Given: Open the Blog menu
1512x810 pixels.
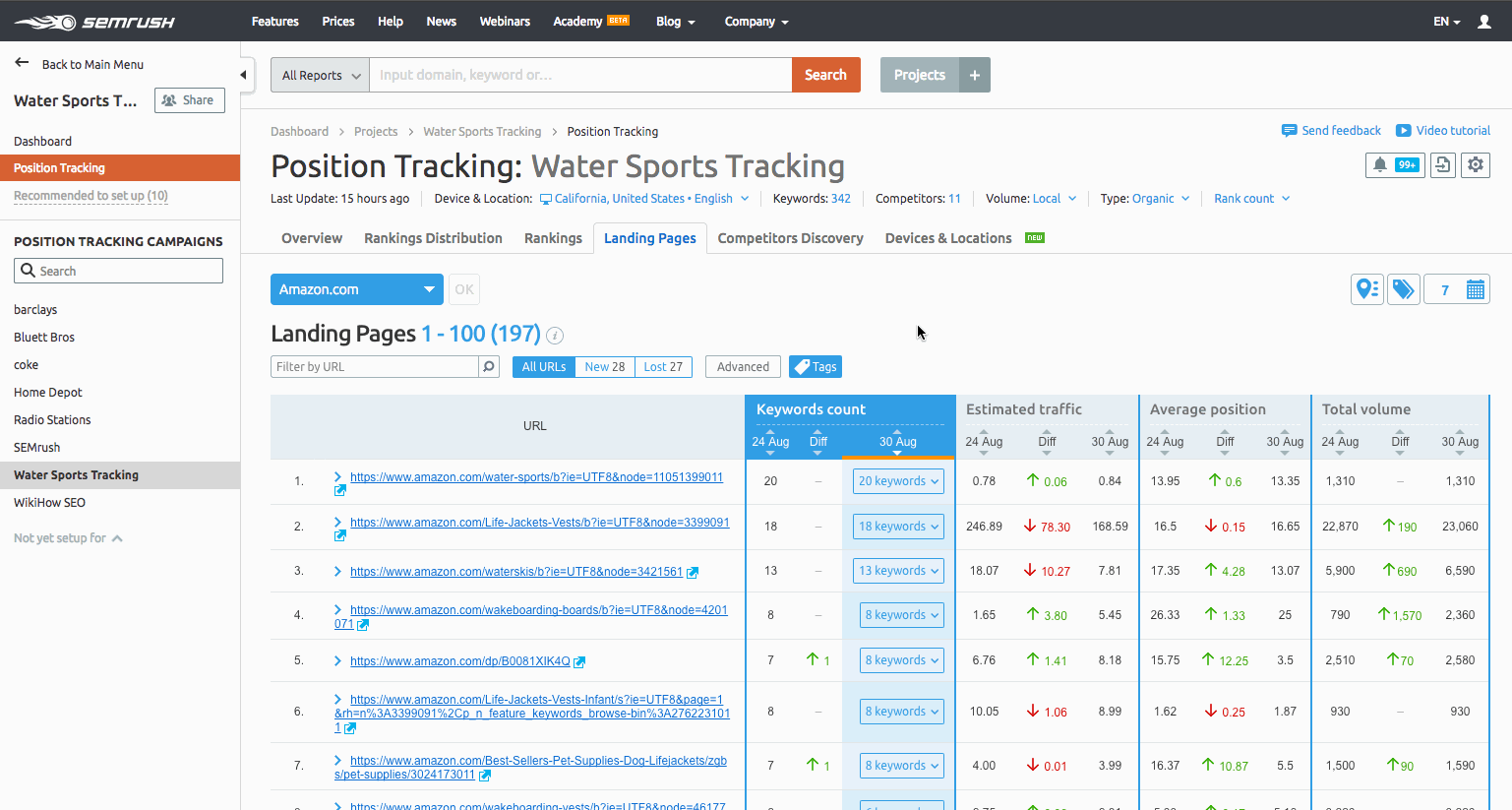Looking at the screenshot, I should (676, 22).
